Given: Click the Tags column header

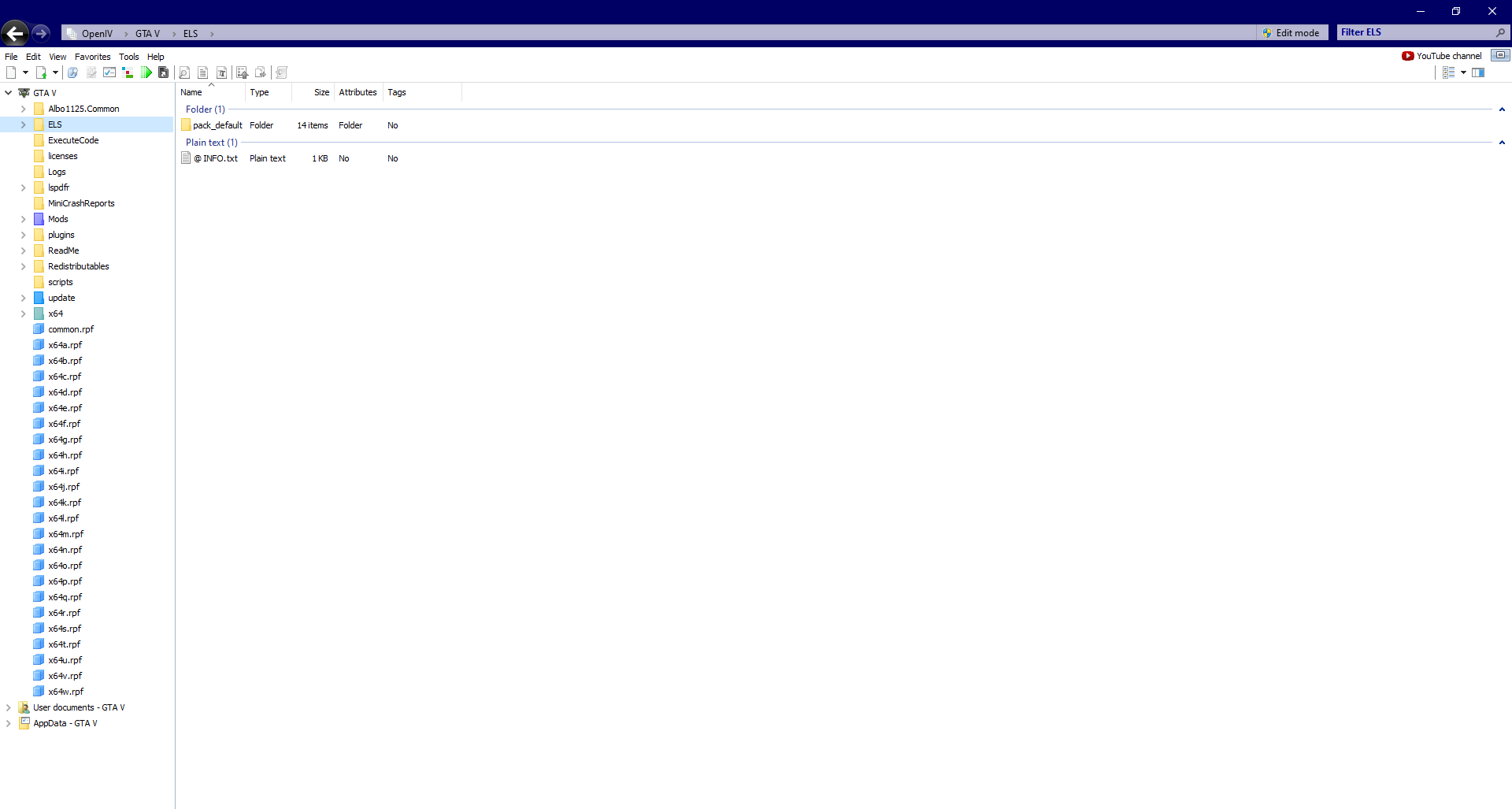Looking at the screenshot, I should tap(422, 92).
